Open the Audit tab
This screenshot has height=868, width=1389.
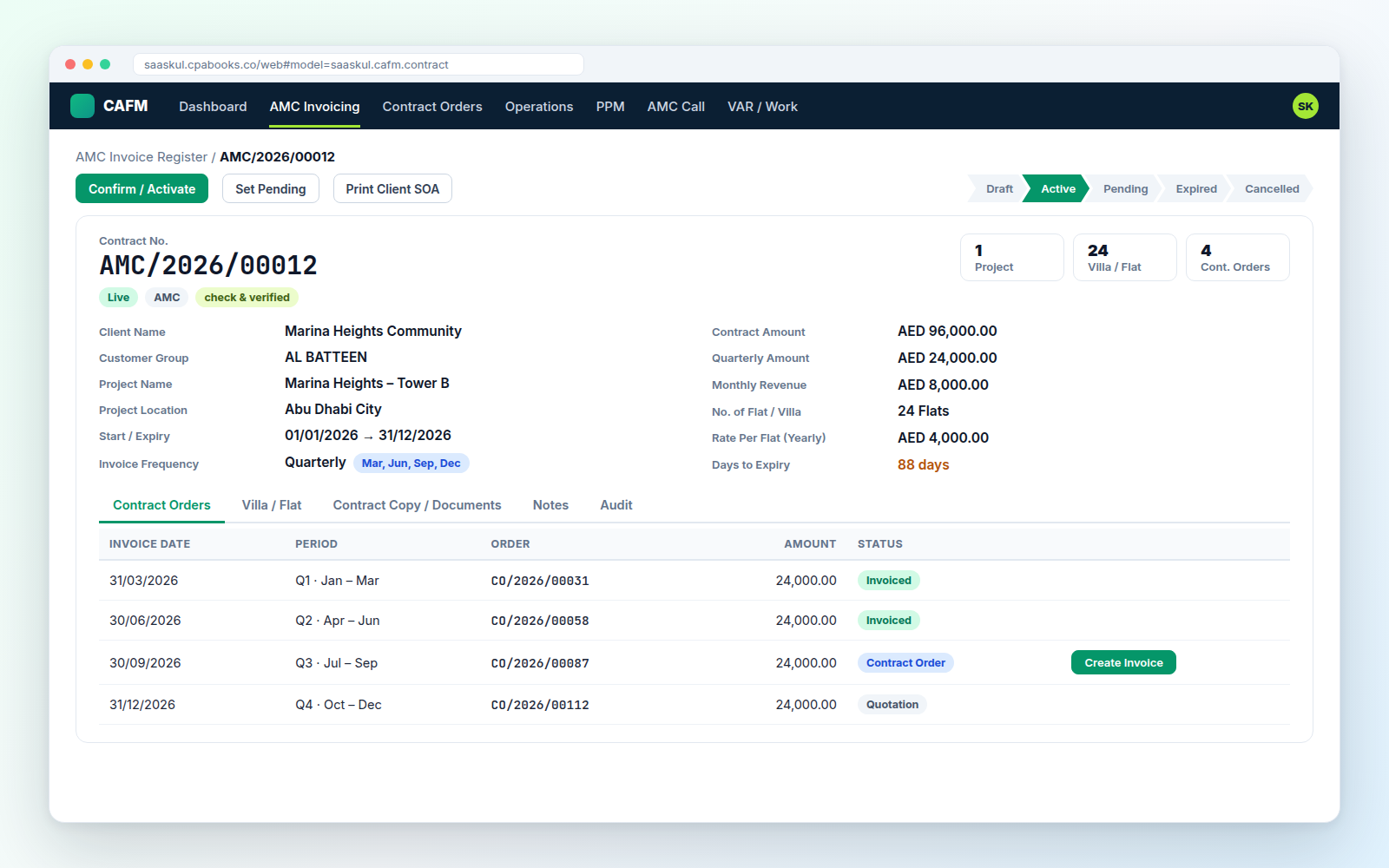click(616, 505)
